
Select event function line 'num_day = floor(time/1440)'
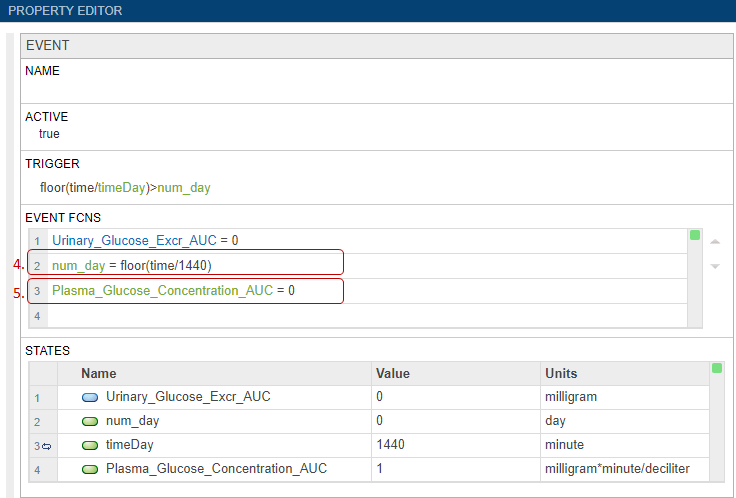[132, 264]
